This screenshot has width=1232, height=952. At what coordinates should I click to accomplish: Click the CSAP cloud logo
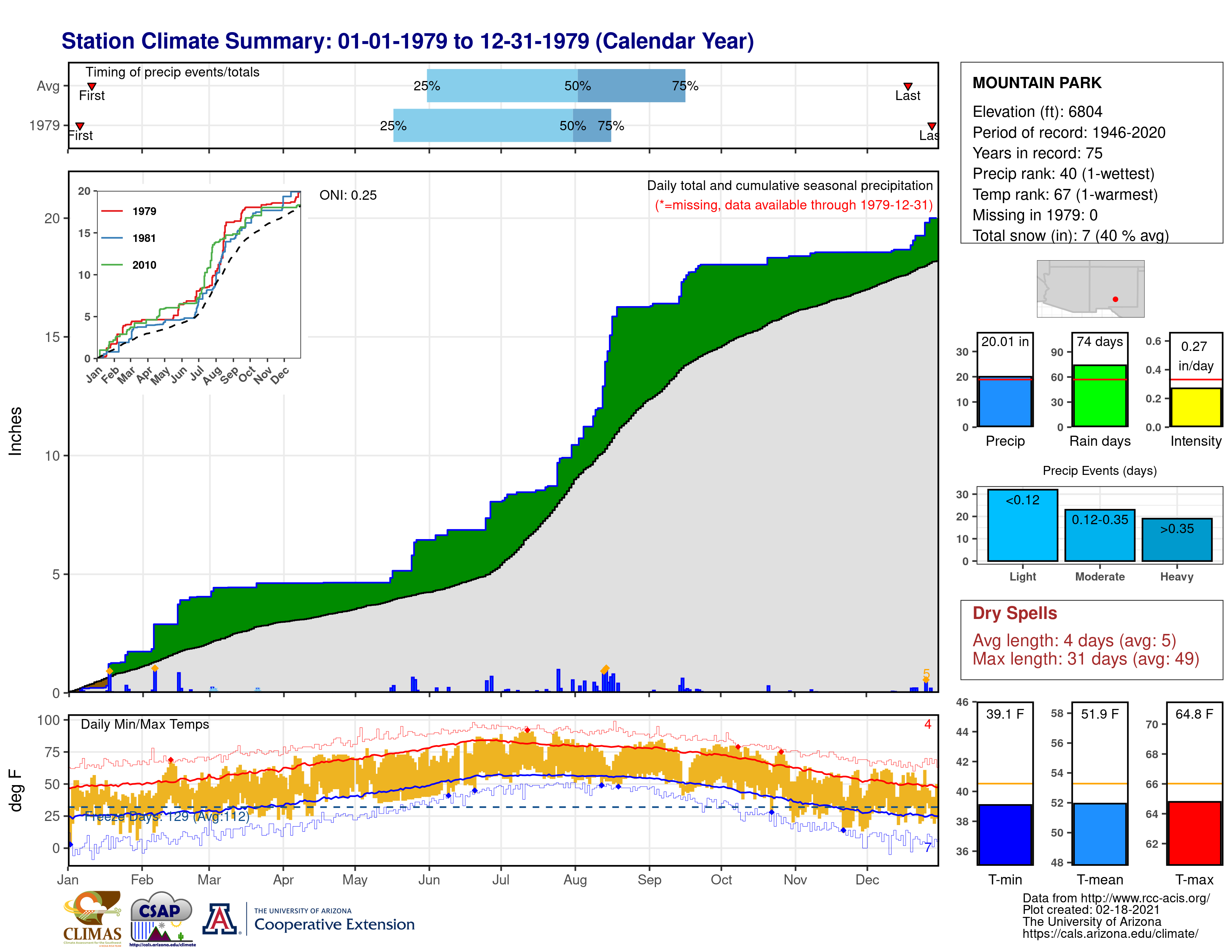[x=162, y=918]
